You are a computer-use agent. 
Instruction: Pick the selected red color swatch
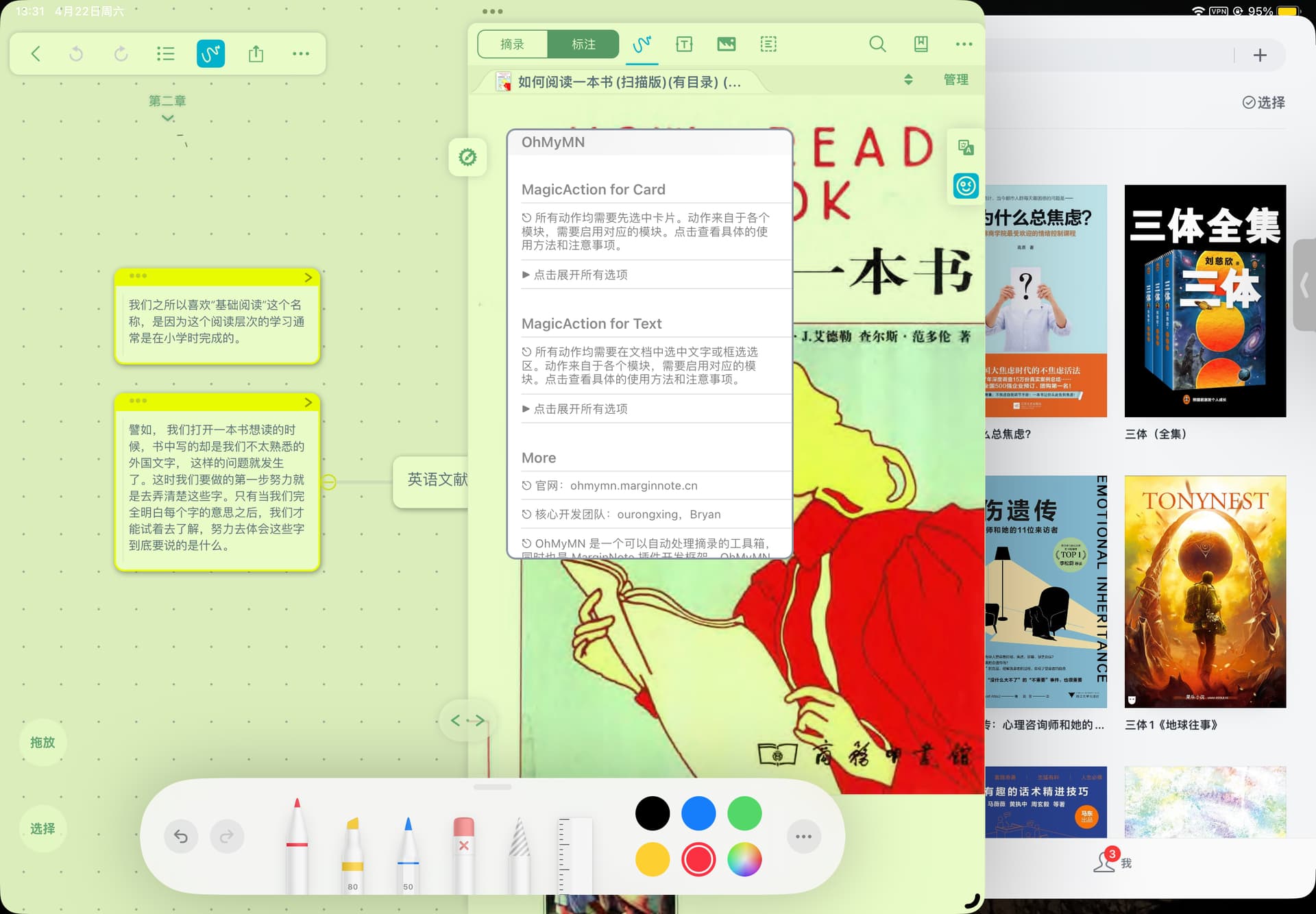coord(698,860)
